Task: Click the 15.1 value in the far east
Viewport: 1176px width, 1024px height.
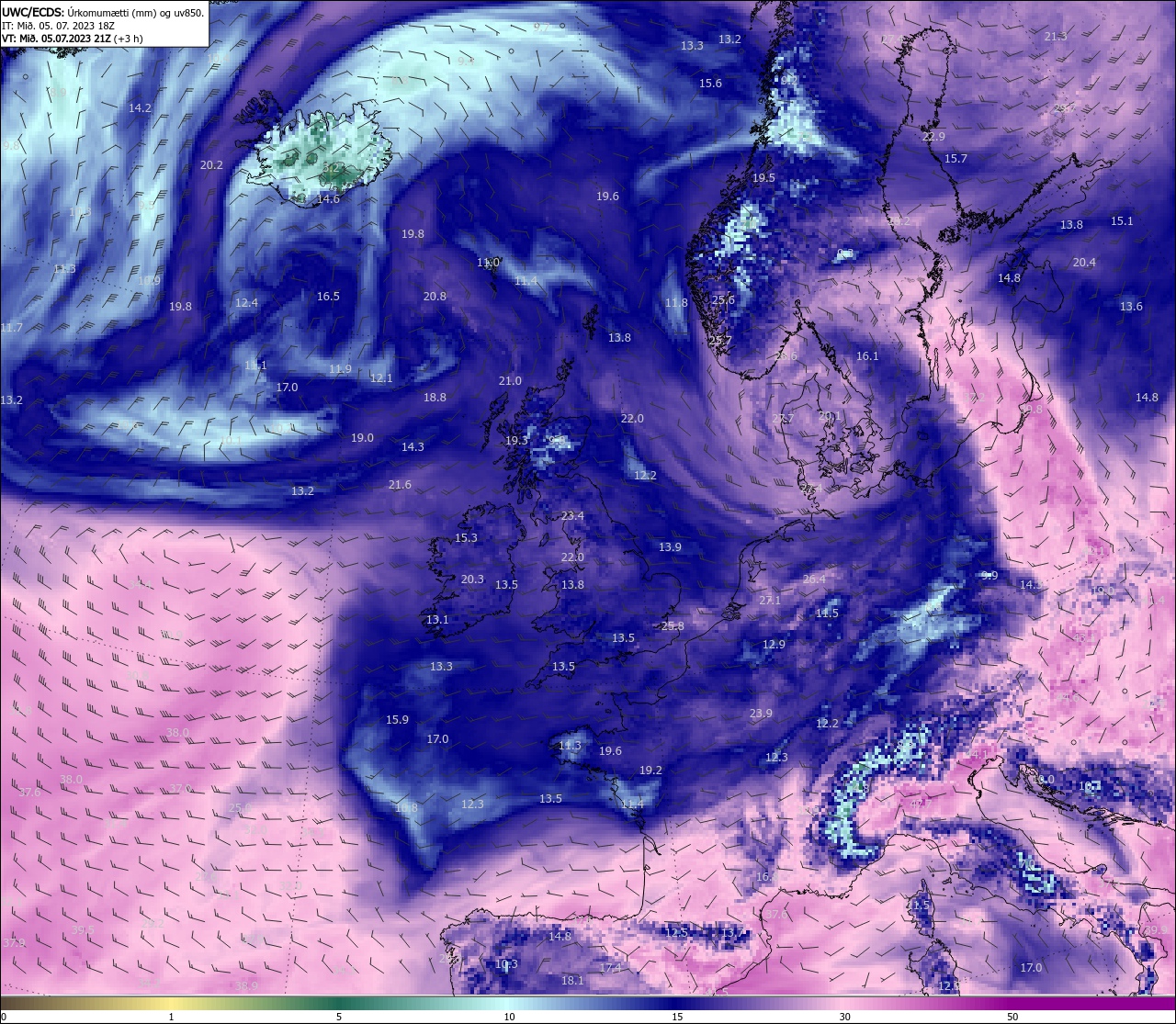Action: [1122, 221]
